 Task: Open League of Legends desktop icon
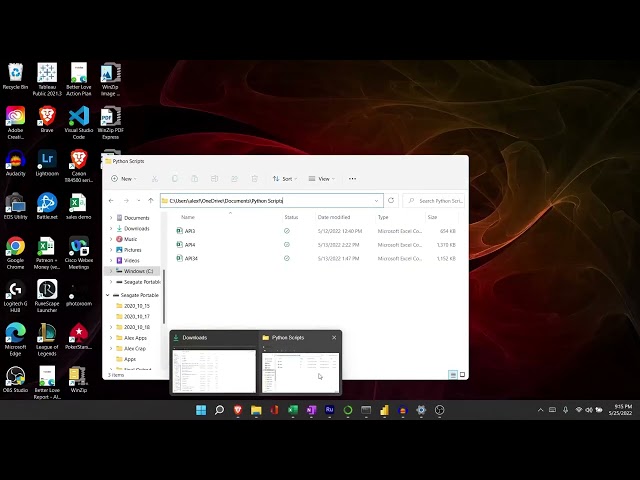click(47, 339)
